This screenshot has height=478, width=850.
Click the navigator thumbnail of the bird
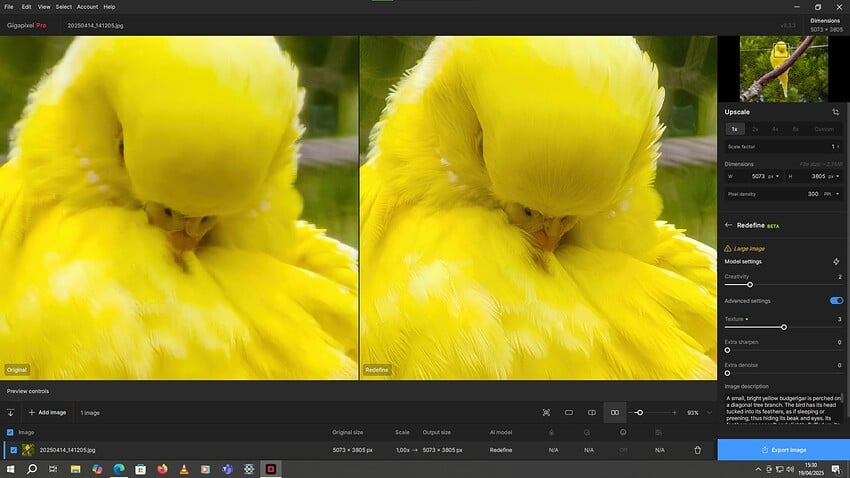pos(784,69)
